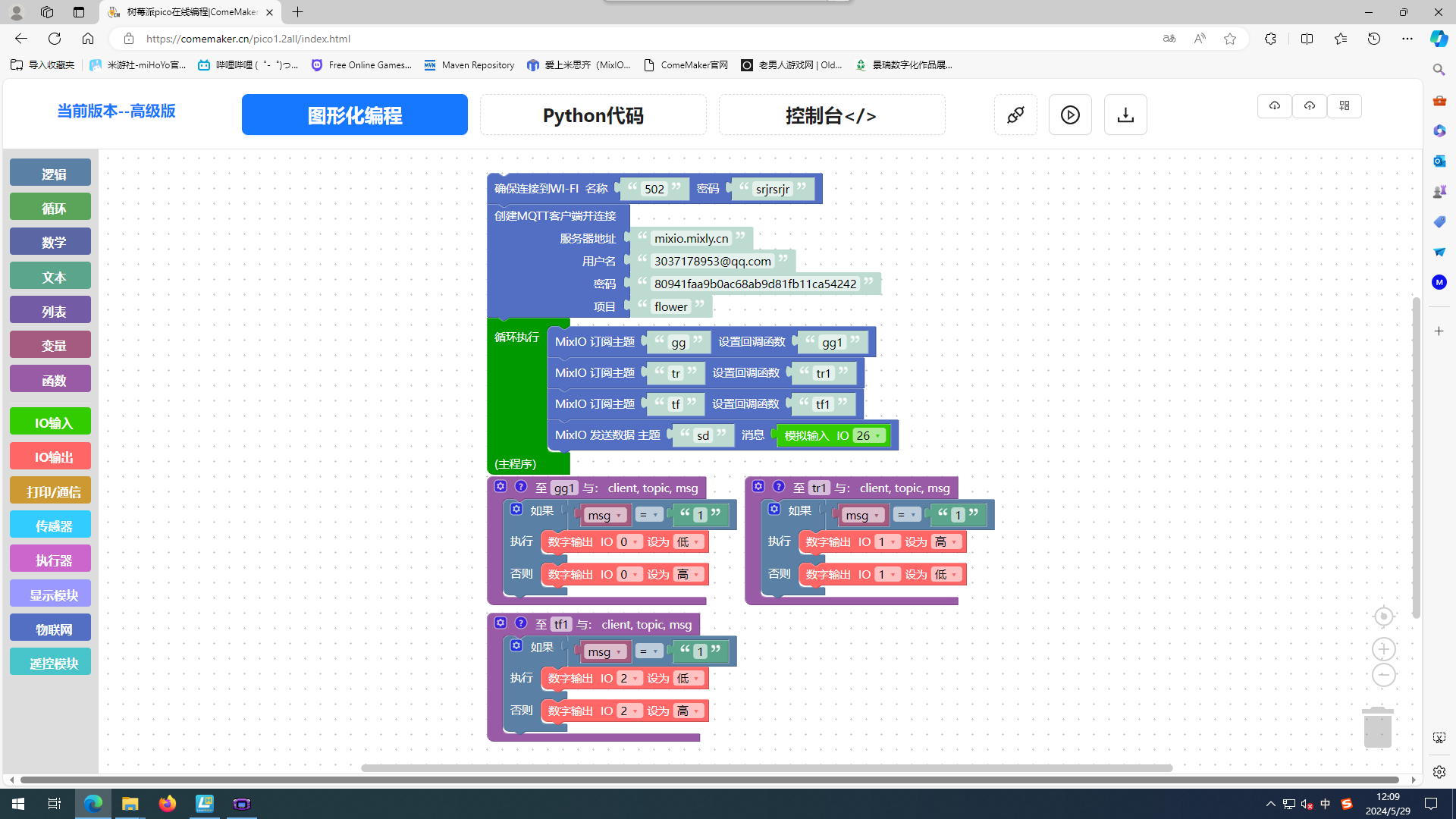This screenshot has height=819, width=1456.
Task: Open the 显示模块 block category
Action: click(x=50, y=595)
